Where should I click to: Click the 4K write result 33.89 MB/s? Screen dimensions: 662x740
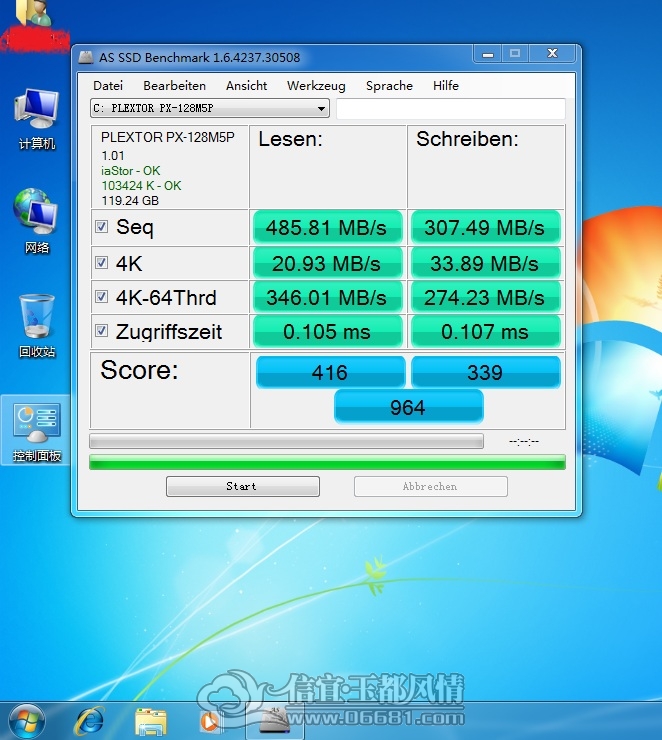pos(486,263)
